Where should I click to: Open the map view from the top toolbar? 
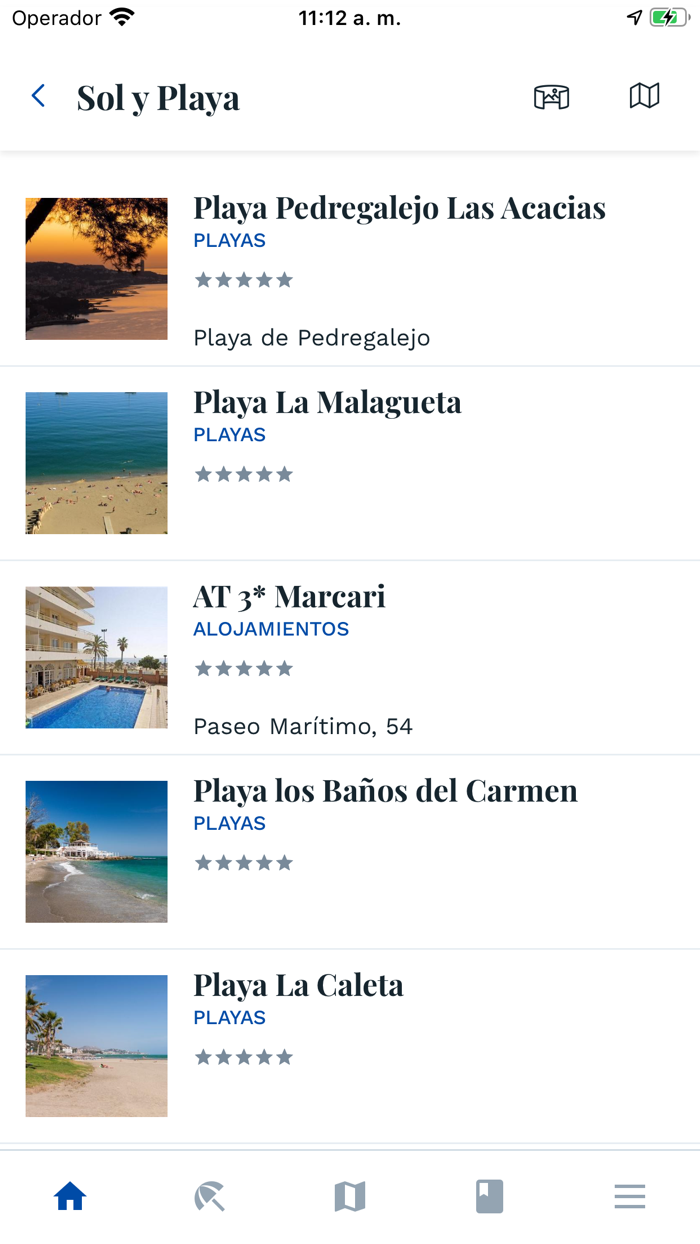coord(644,96)
